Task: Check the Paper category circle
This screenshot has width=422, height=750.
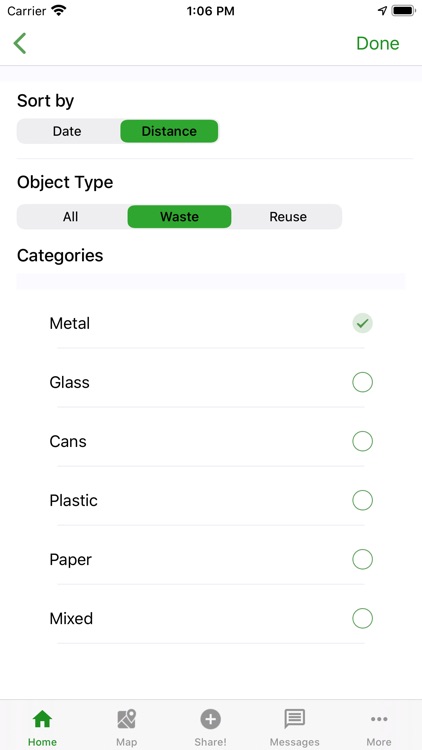Action: tap(362, 559)
